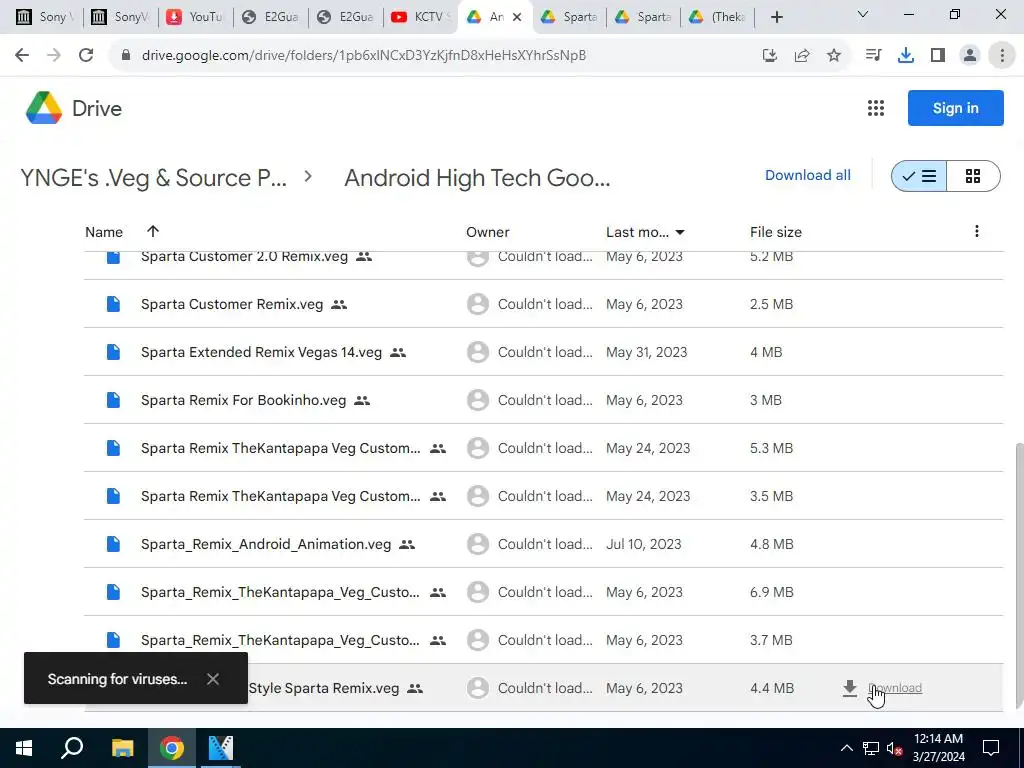1024x768 pixels.
Task: Open the tab search dropdown
Action: [863, 14]
